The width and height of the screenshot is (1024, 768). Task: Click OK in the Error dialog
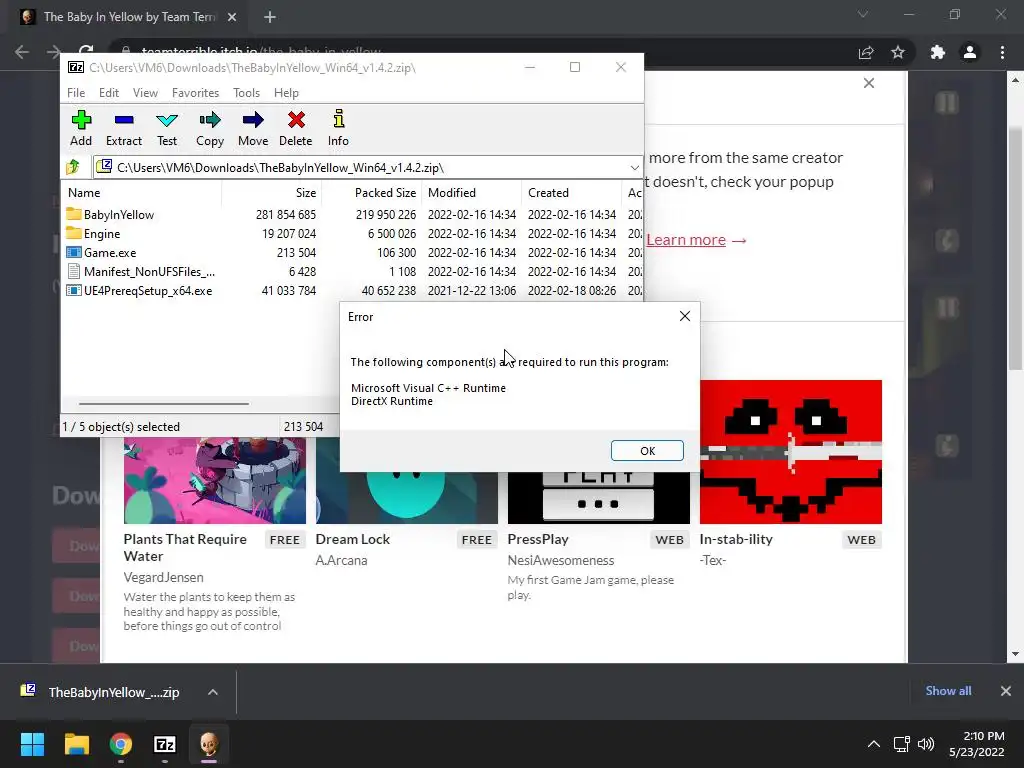pos(647,451)
